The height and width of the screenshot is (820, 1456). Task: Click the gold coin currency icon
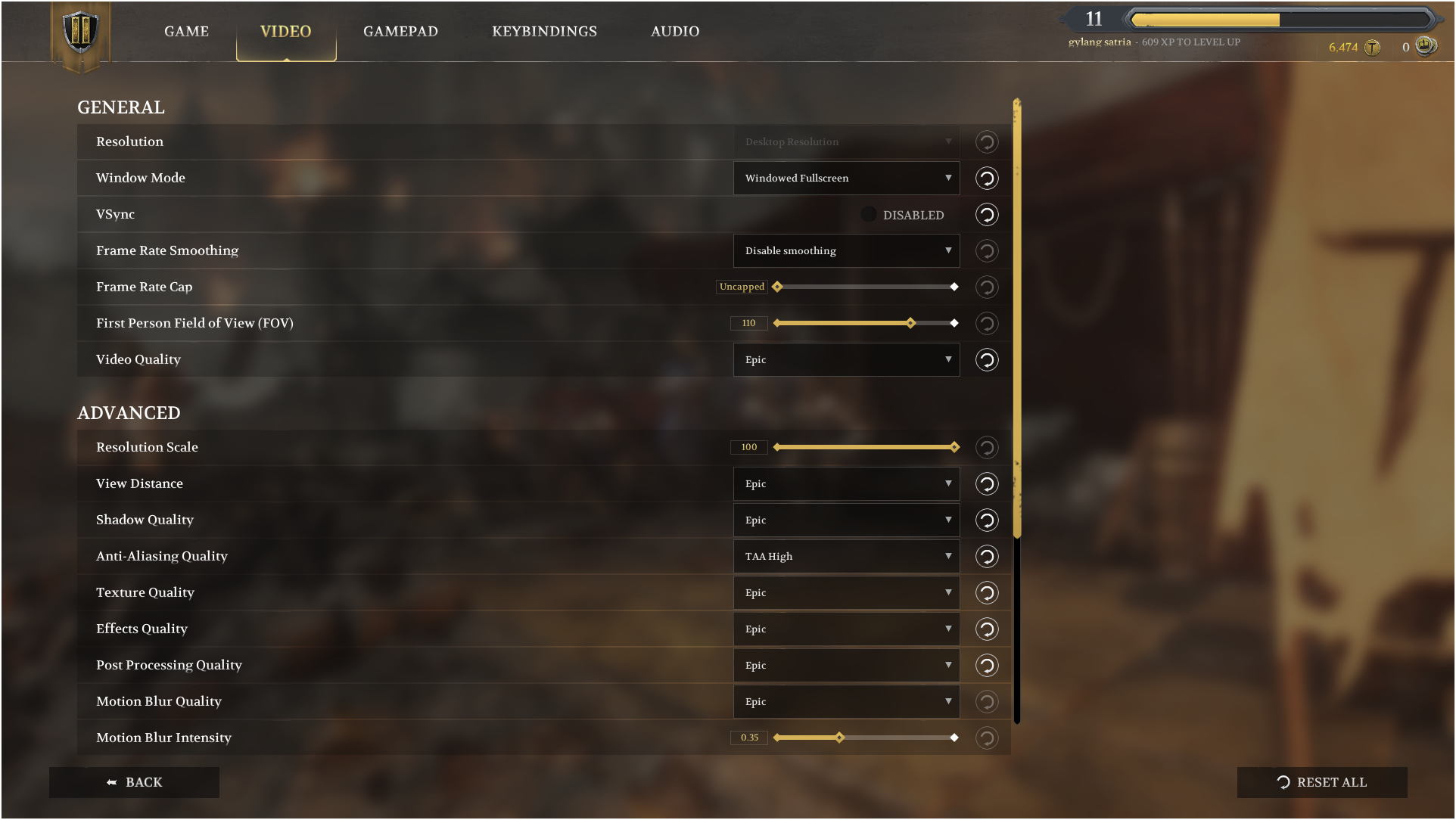(x=1372, y=48)
